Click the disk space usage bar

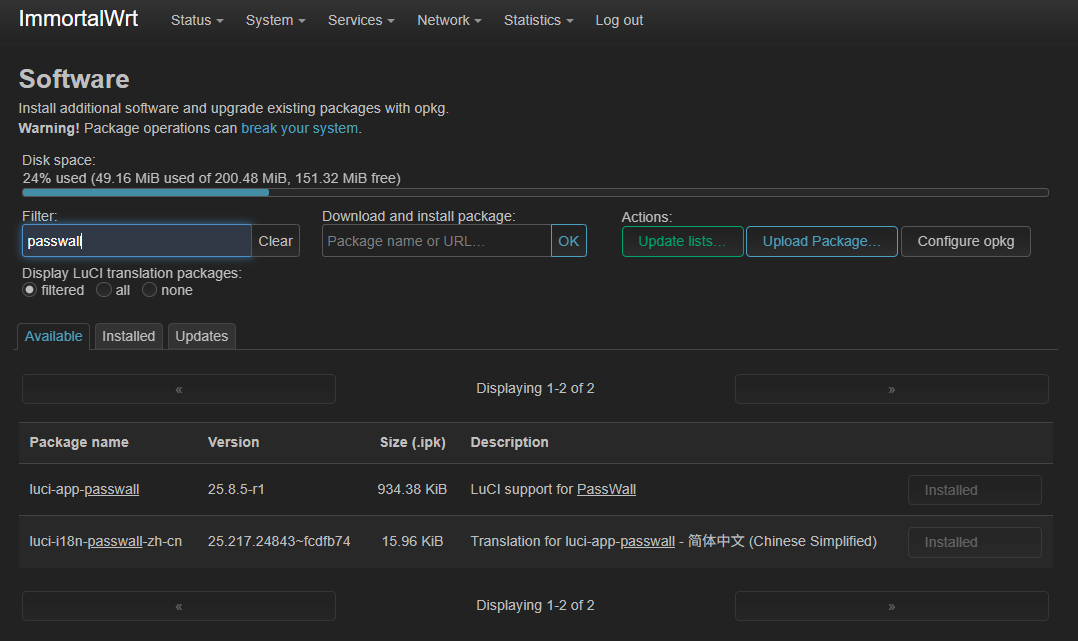[535, 192]
